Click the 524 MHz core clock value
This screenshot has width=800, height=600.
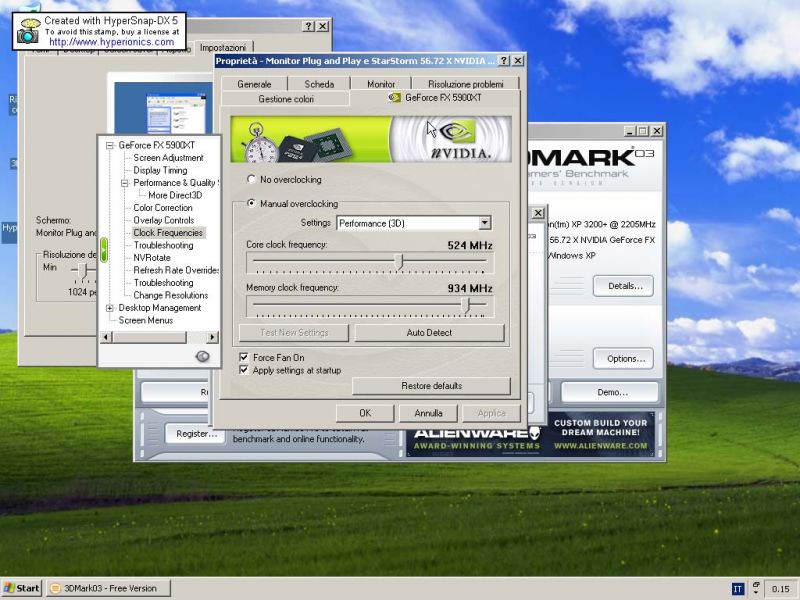pyautogui.click(x=470, y=245)
